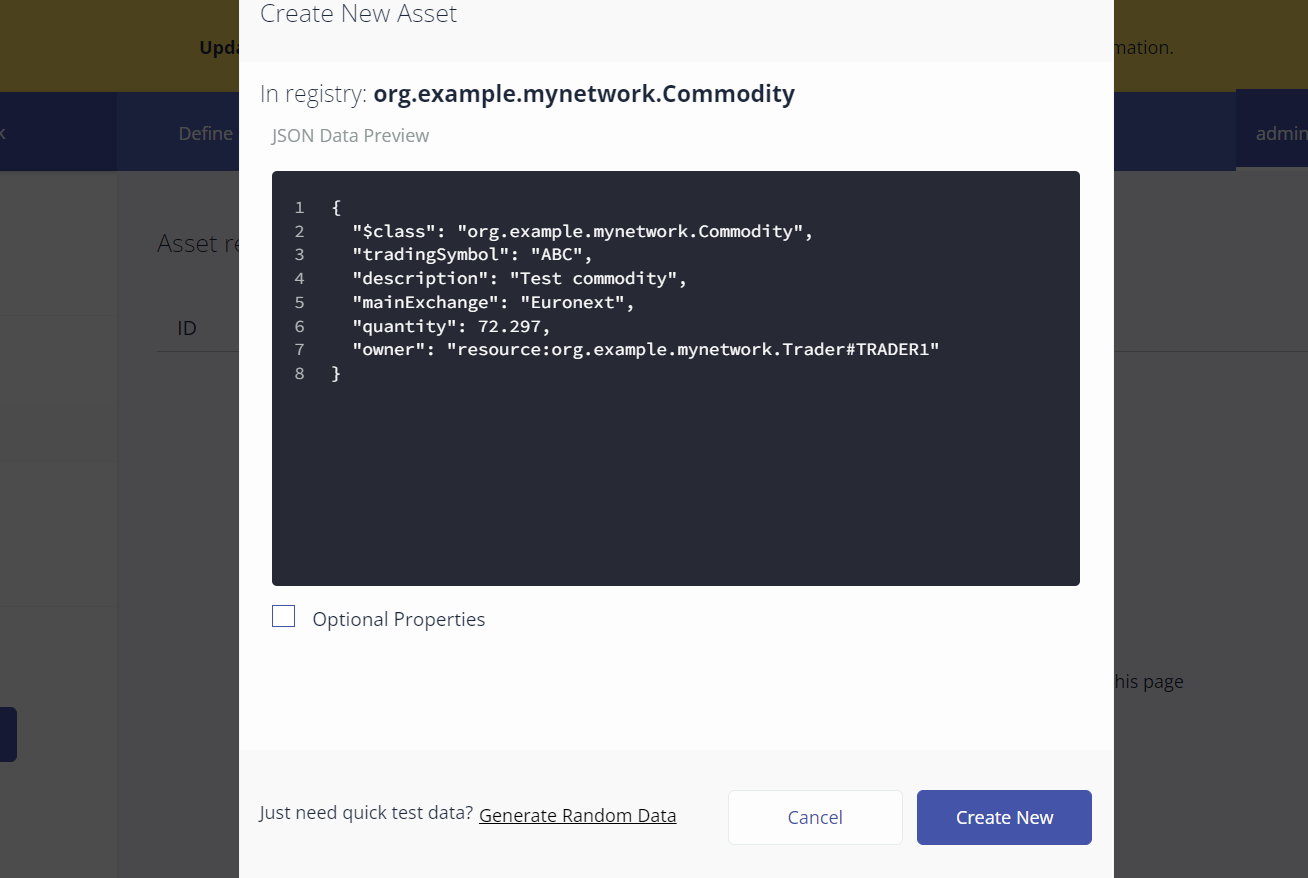Click the registry name org.example.mynetwork.Commodity
Viewport: 1308px width, 878px height.
(x=584, y=94)
